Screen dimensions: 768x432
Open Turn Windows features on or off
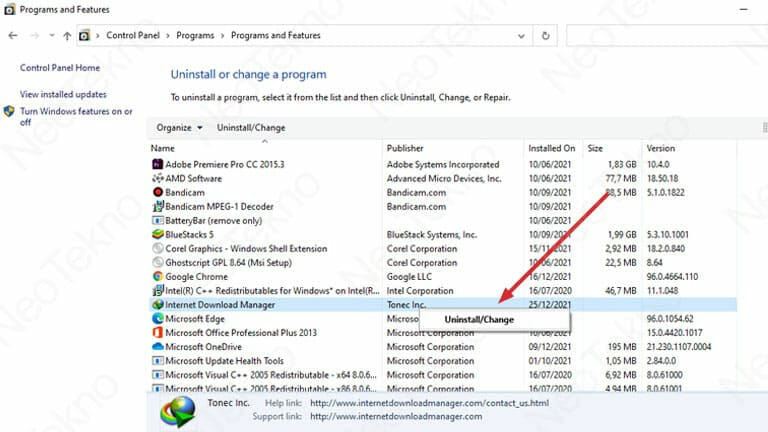pos(76,117)
